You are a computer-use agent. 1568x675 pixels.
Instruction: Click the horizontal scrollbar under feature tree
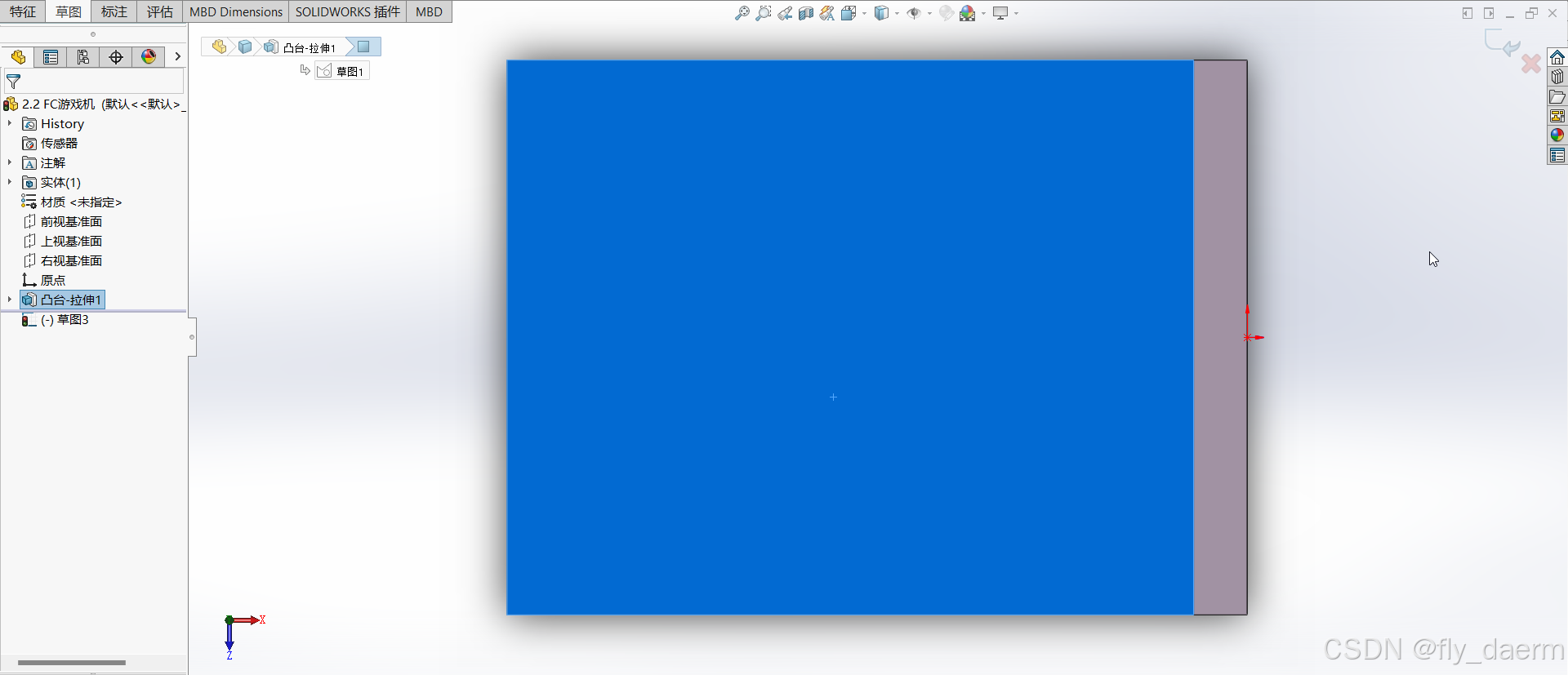click(72, 663)
